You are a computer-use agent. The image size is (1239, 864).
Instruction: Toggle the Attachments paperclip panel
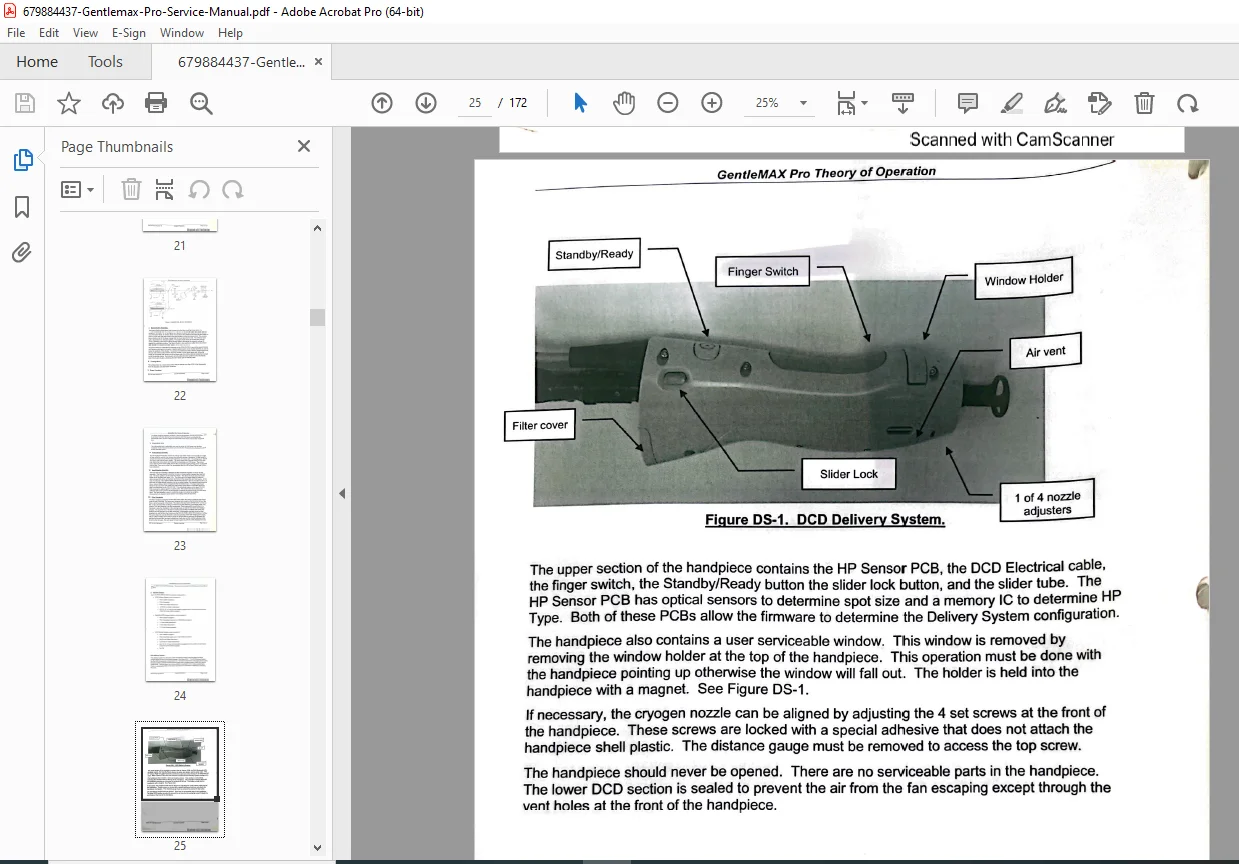[22, 253]
